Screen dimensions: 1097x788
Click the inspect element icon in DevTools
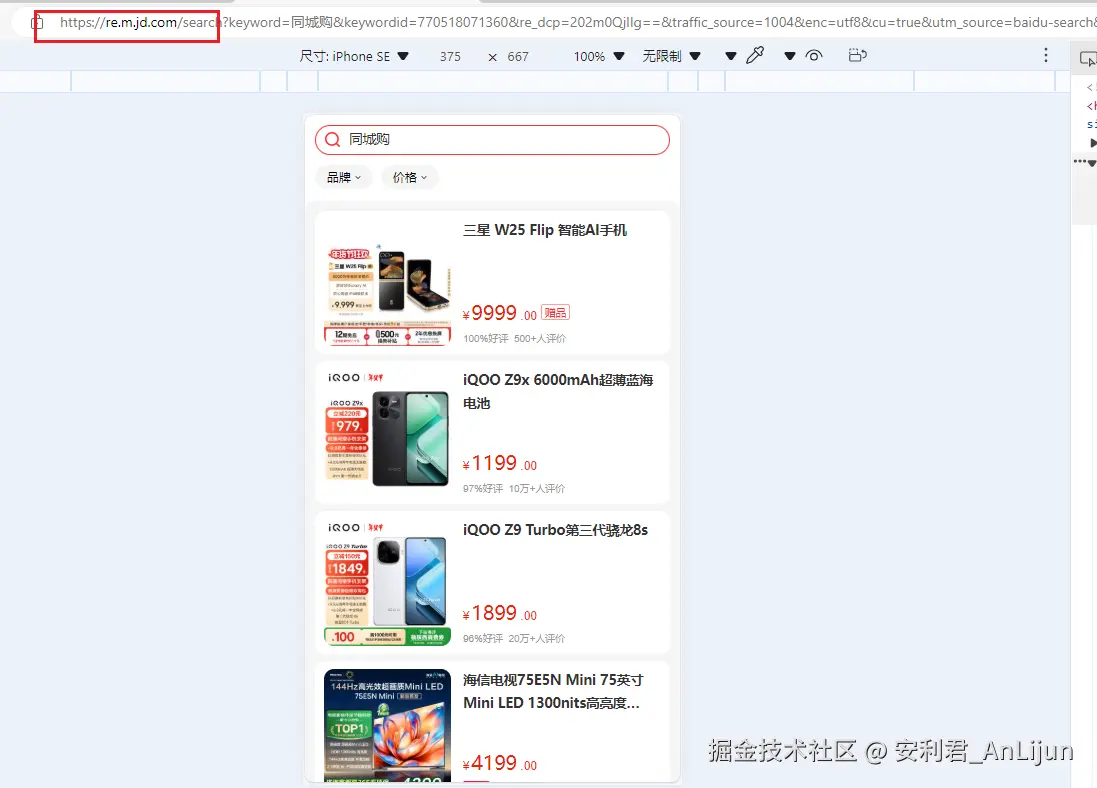(x=1088, y=59)
